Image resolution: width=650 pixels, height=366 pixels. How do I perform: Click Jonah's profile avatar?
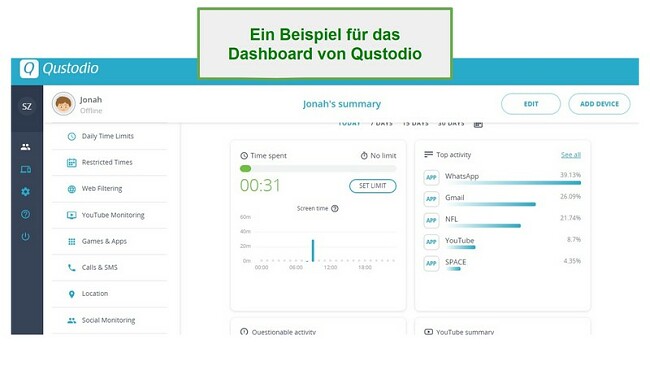pos(63,104)
